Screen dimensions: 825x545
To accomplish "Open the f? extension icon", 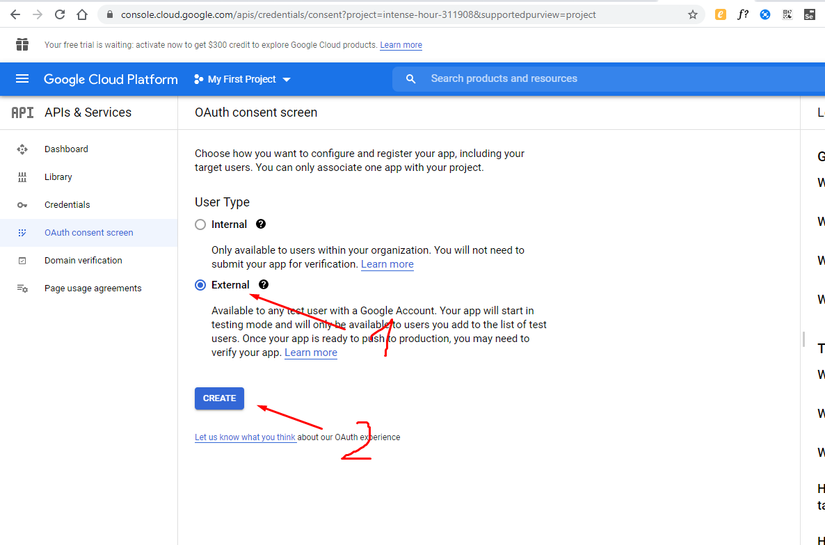I will pos(742,15).
